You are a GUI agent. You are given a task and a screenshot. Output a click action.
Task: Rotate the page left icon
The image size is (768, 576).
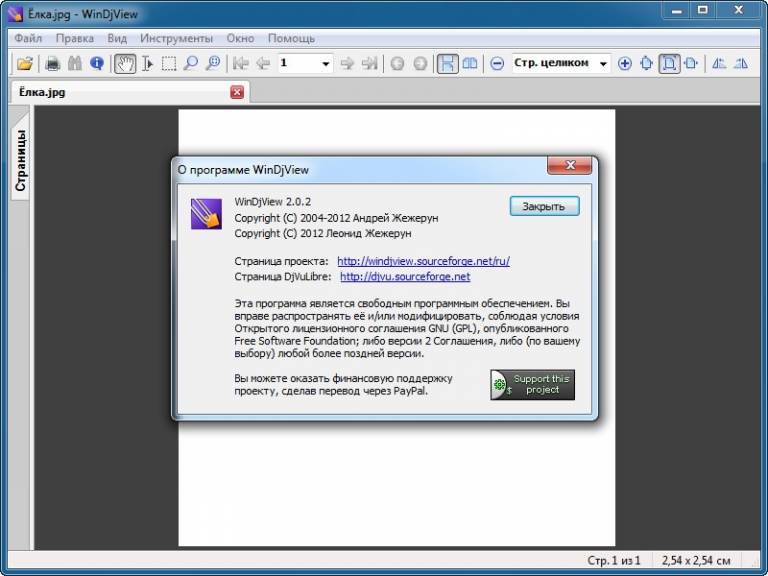tap(719, 63)
